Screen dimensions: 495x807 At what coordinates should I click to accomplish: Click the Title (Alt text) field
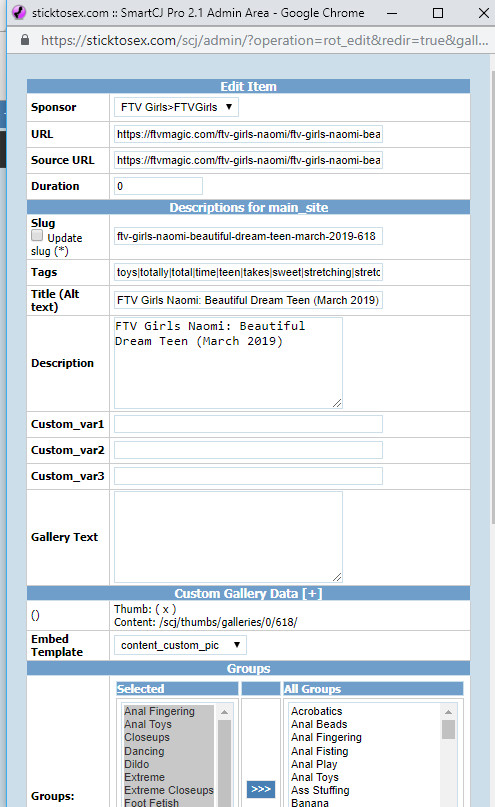click(249, 300)
